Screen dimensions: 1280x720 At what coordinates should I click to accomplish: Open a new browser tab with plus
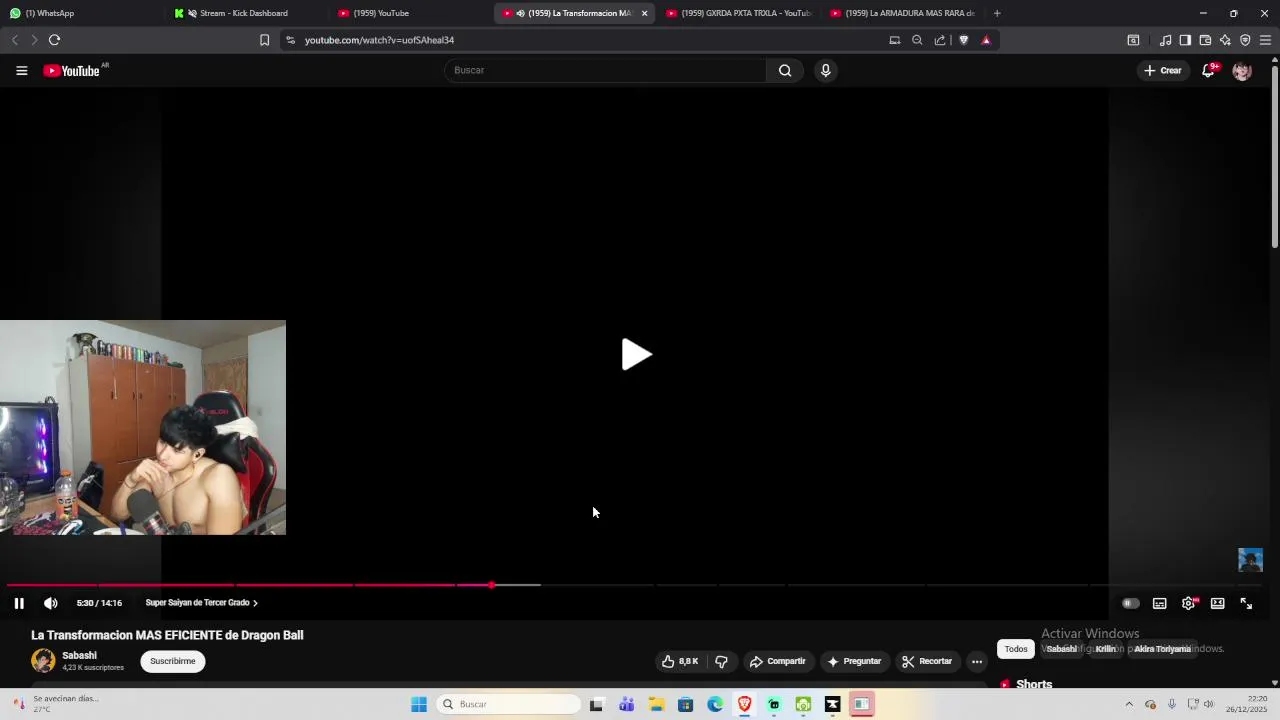tap(997, 13)
